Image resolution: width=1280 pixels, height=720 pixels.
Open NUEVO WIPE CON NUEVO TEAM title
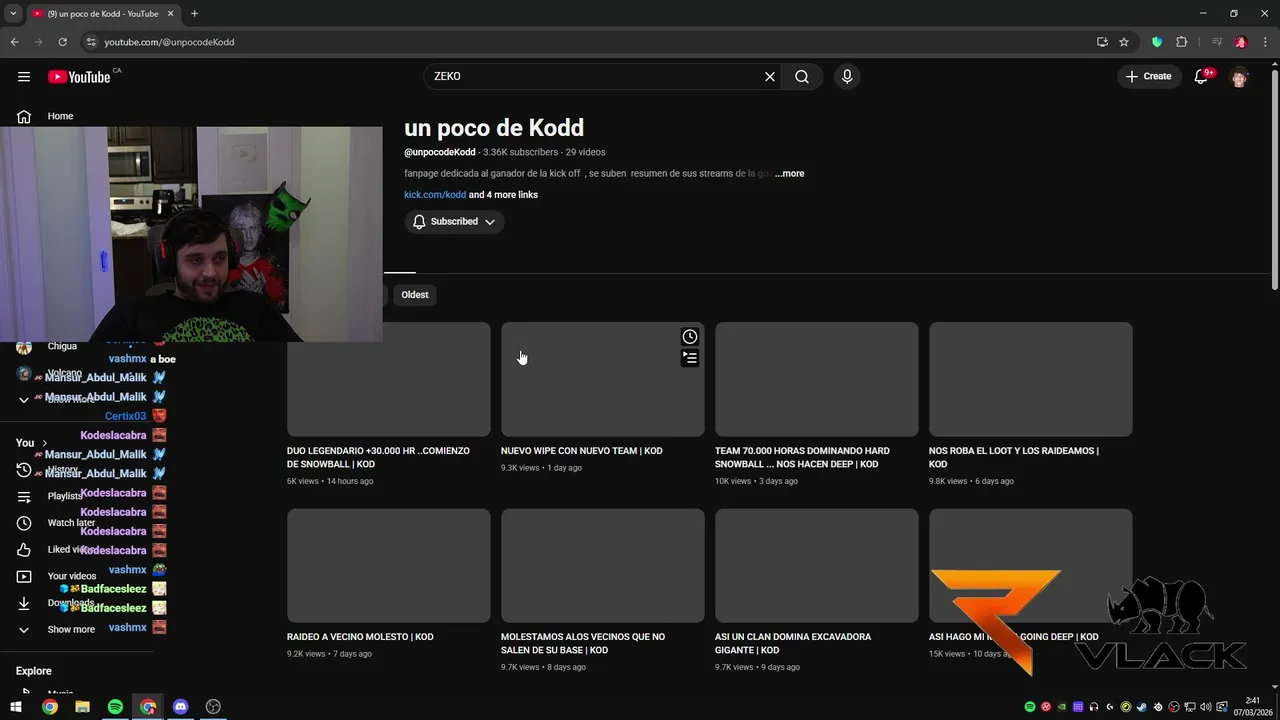(x=581, y=451)
